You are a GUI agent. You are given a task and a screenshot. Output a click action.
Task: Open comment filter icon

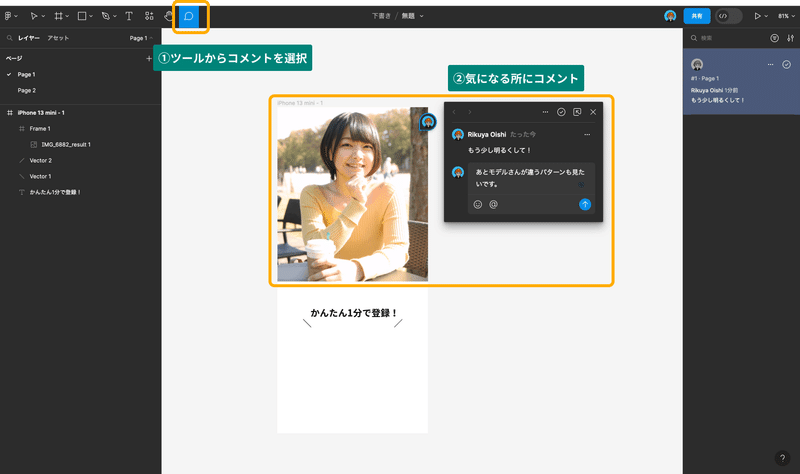tap(774, 38)
